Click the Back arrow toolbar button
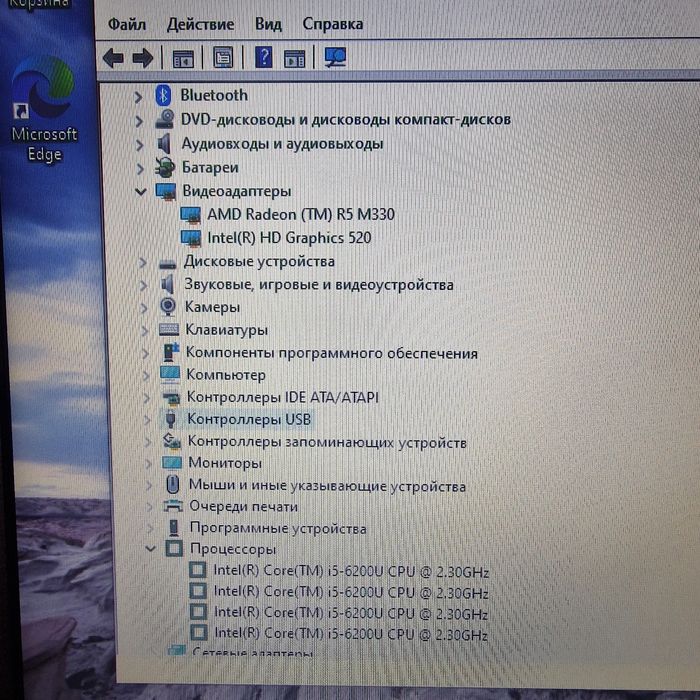This screenshot has height=700, width=700. pyautogui.click(x=113, y=58)
